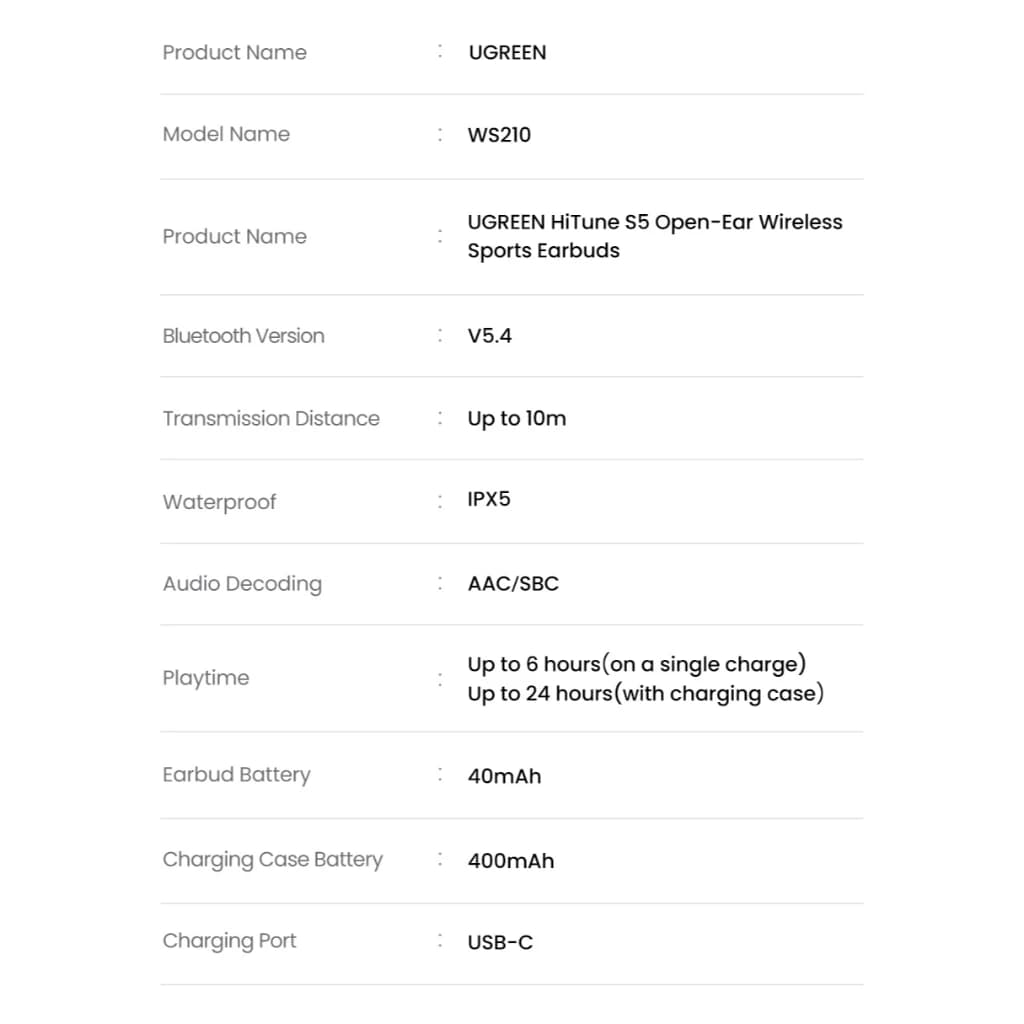Select the IPX5 rating text
This screenshot has height=1024, width=1024.
[x=488, y=499]
